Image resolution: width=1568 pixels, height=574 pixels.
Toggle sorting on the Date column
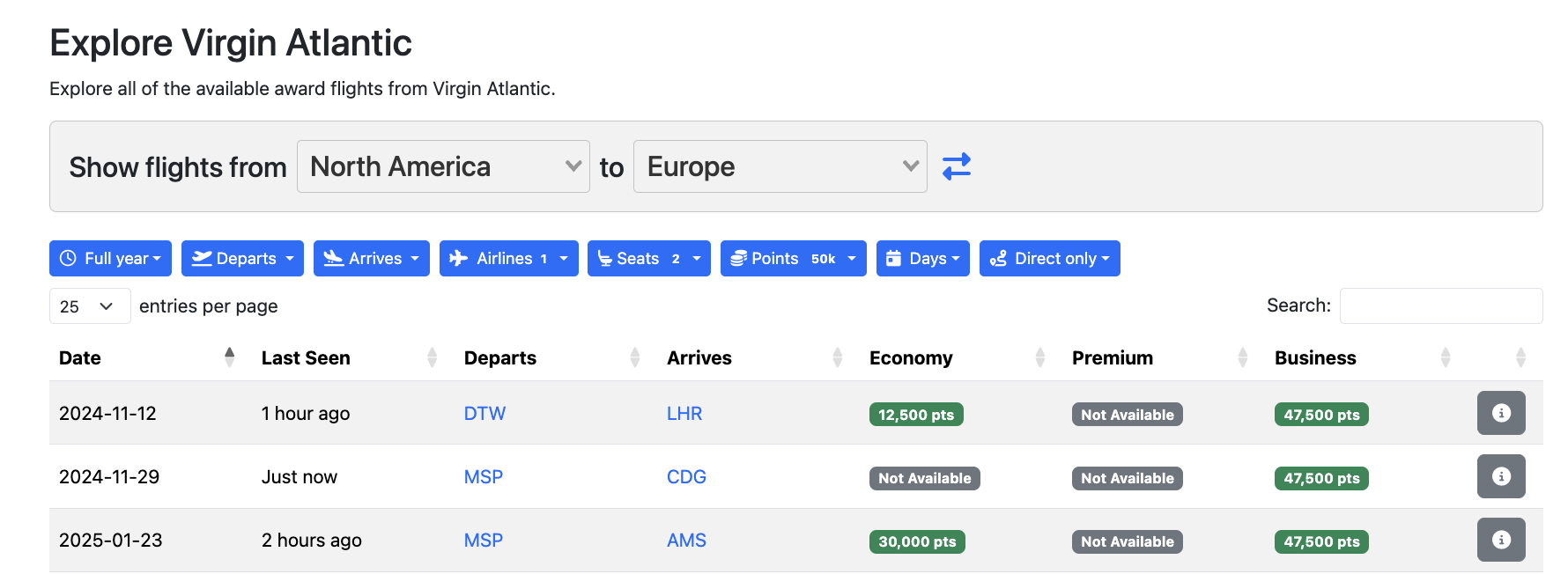pyautogui.click(x=80, y=357)
